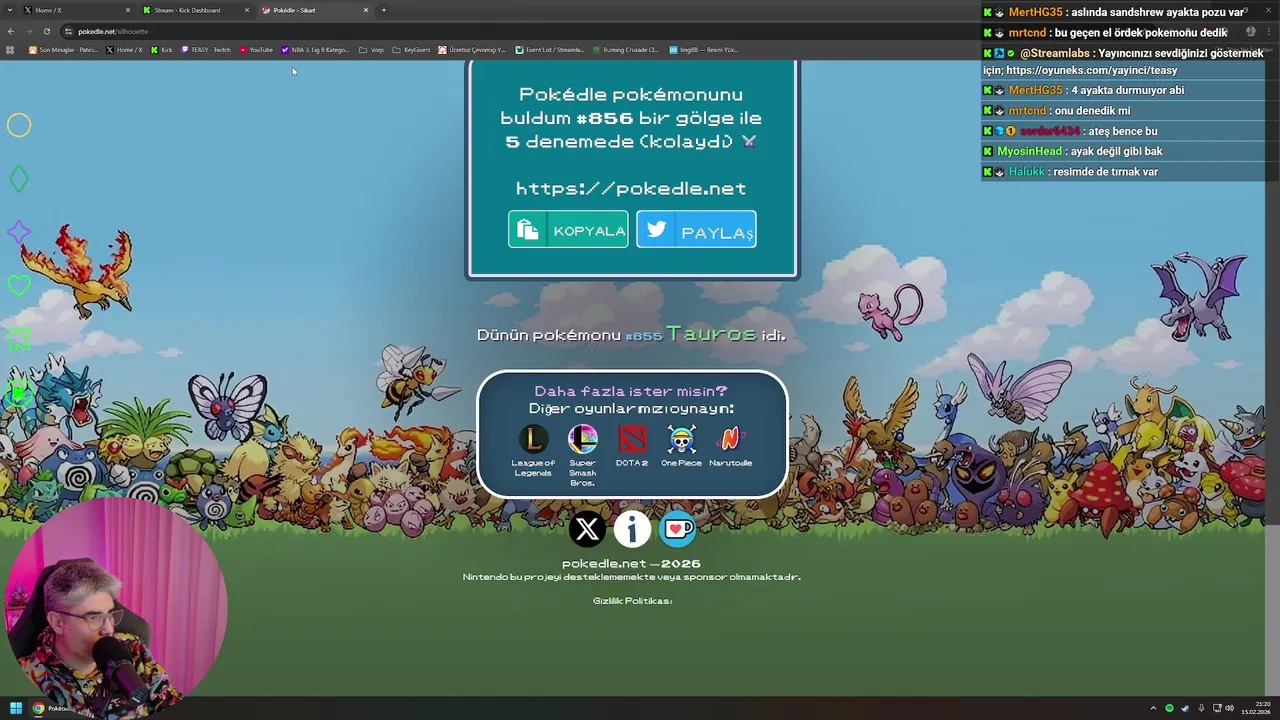Open the volume speaker tray icon
Screen dimensions: 1280x720
tap(1229, 708)
